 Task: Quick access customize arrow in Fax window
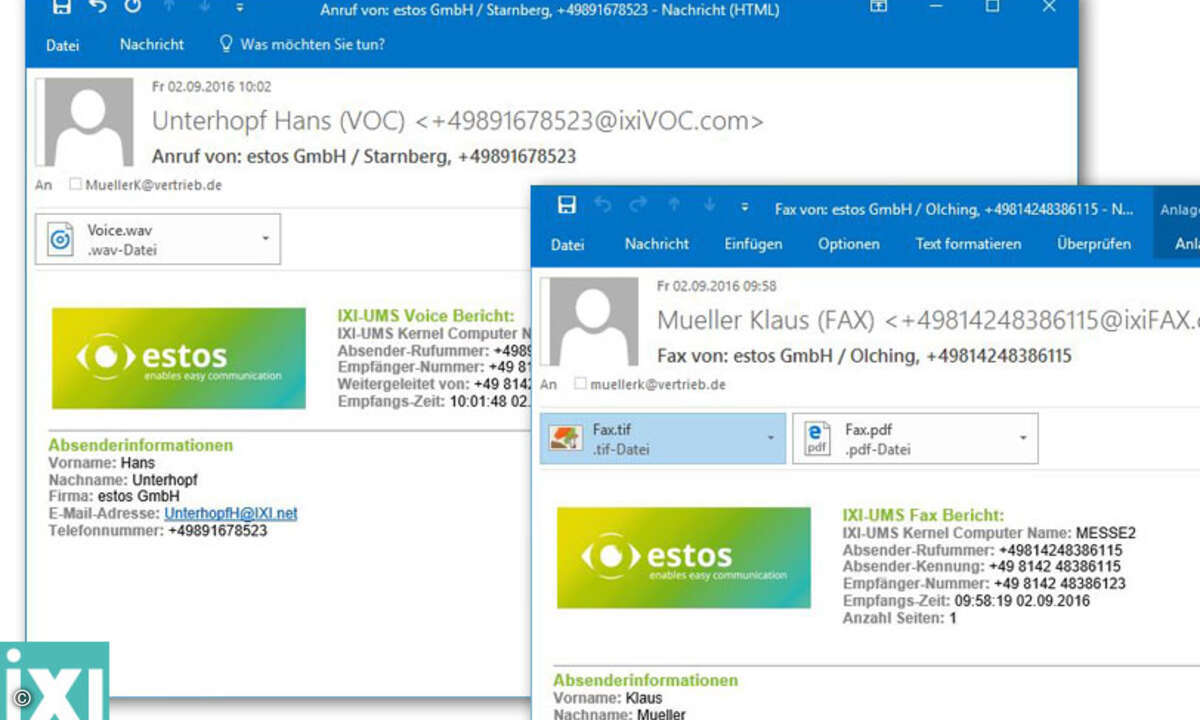point(745,207)
